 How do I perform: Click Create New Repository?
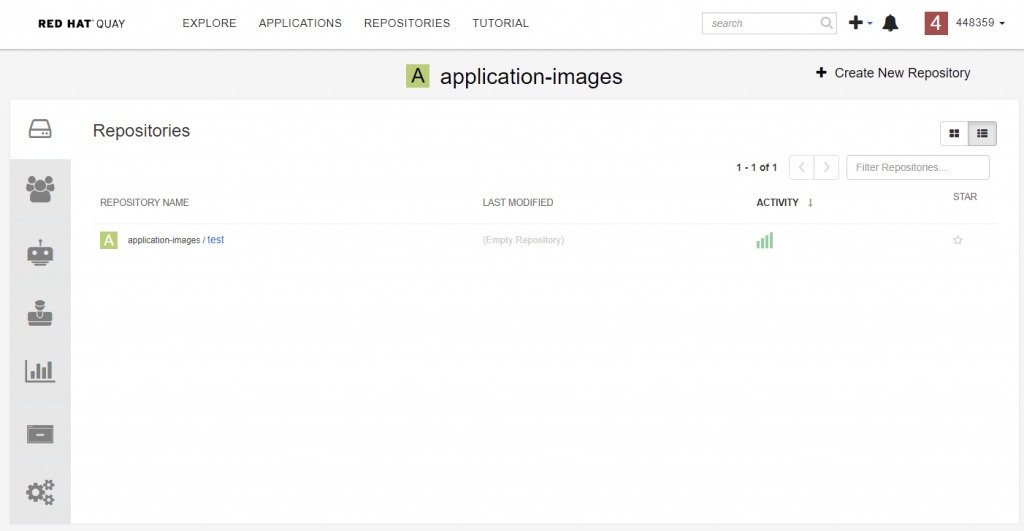coord(893,73)
